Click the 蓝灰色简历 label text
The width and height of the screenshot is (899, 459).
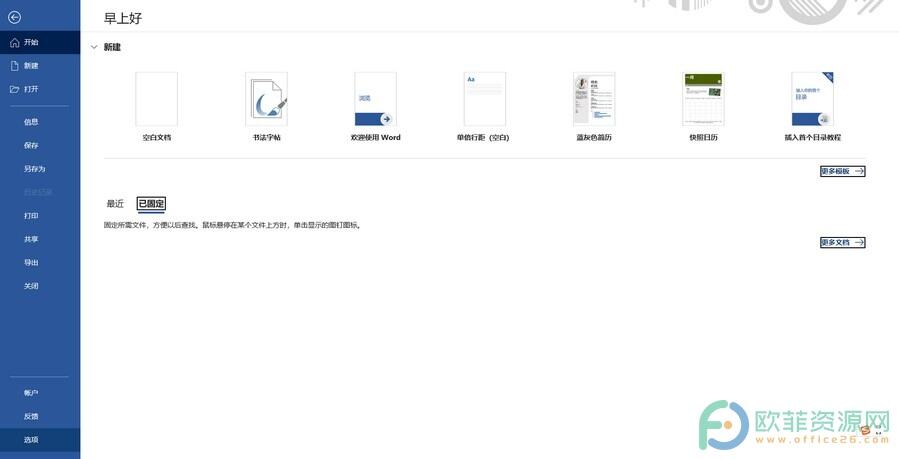(x=594, y=138)
